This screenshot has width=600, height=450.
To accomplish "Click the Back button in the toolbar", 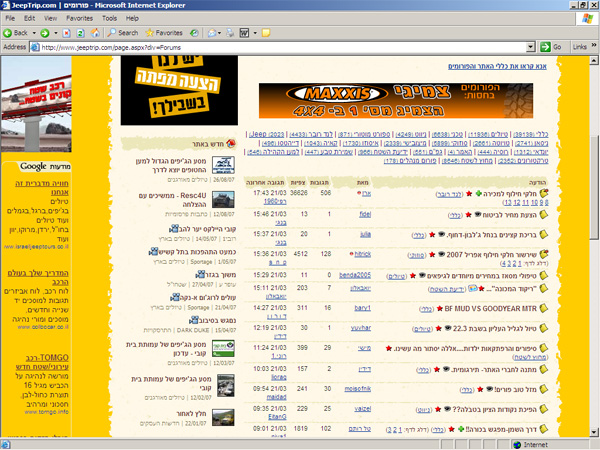I will [20, 32].
